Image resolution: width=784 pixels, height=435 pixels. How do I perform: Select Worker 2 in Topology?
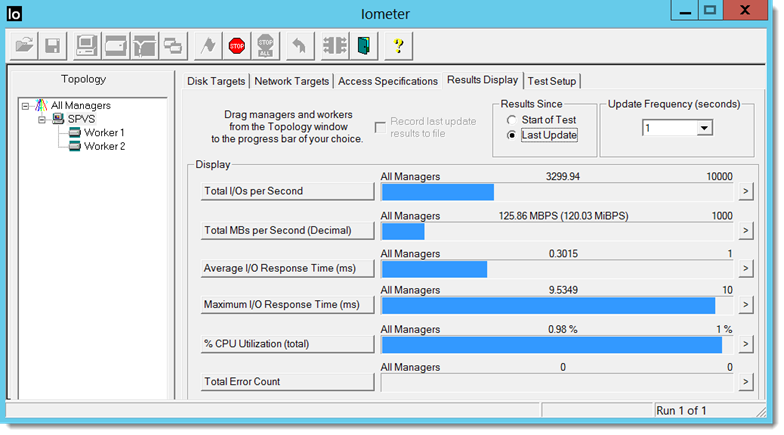click(x=104, y=146)
